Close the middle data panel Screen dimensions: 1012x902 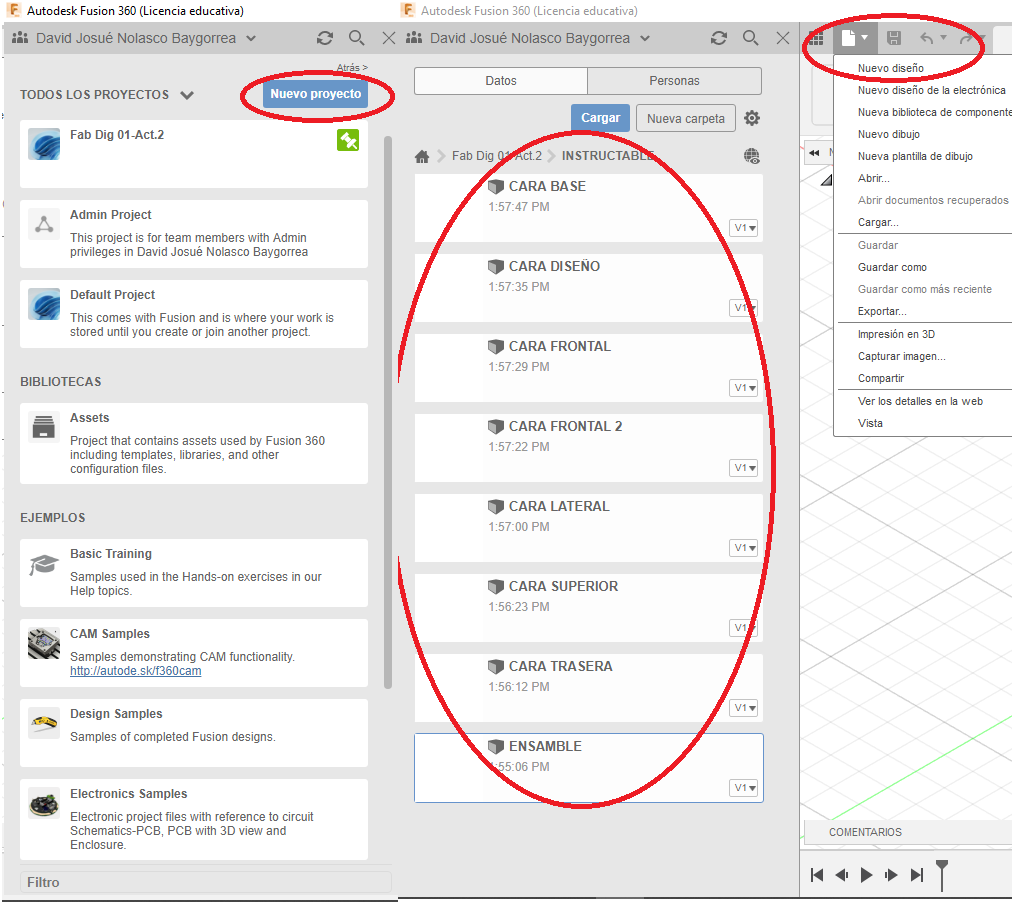pyautogui.click(x=783, y=38)
